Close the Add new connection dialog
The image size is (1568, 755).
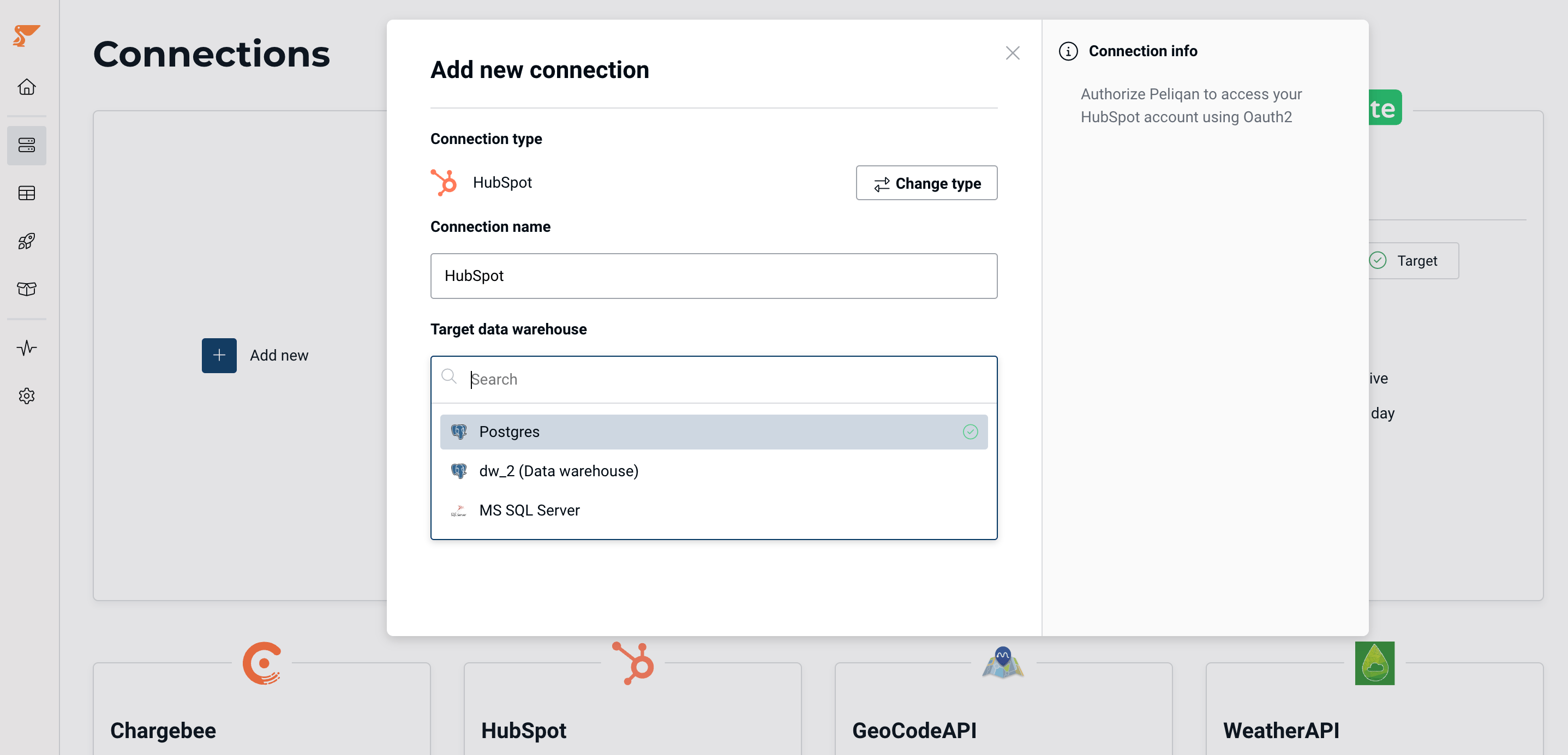pyautogui.click(x=1012, y=53)
